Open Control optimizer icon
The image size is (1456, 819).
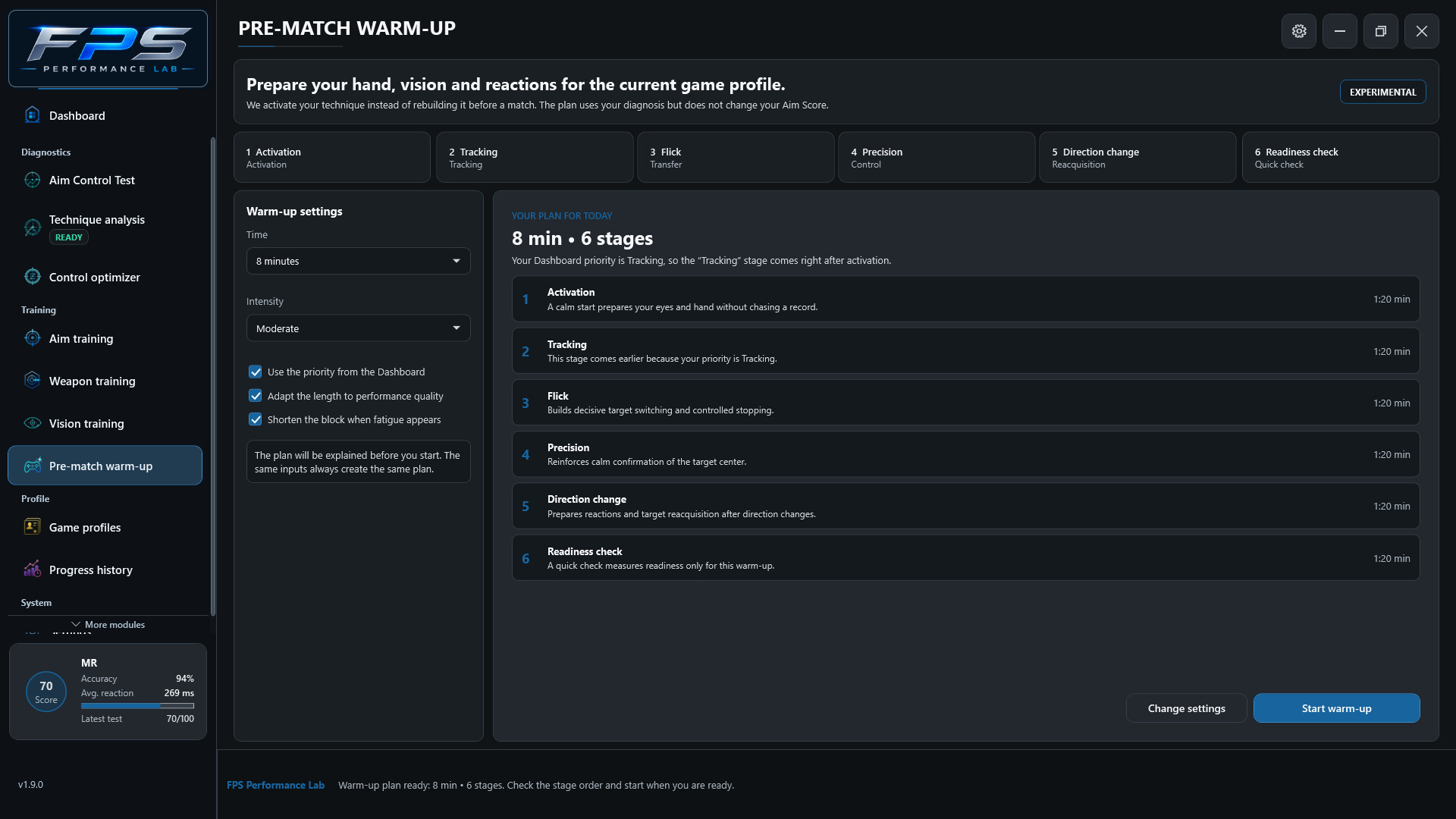32,277
